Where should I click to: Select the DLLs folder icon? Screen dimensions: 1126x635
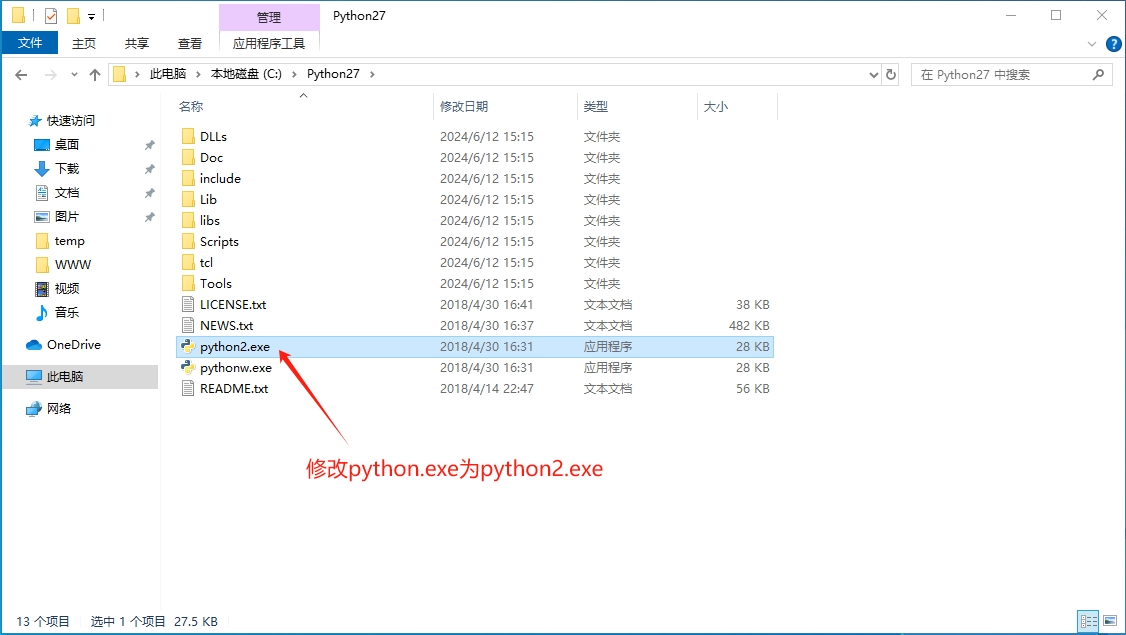(188, 136)
